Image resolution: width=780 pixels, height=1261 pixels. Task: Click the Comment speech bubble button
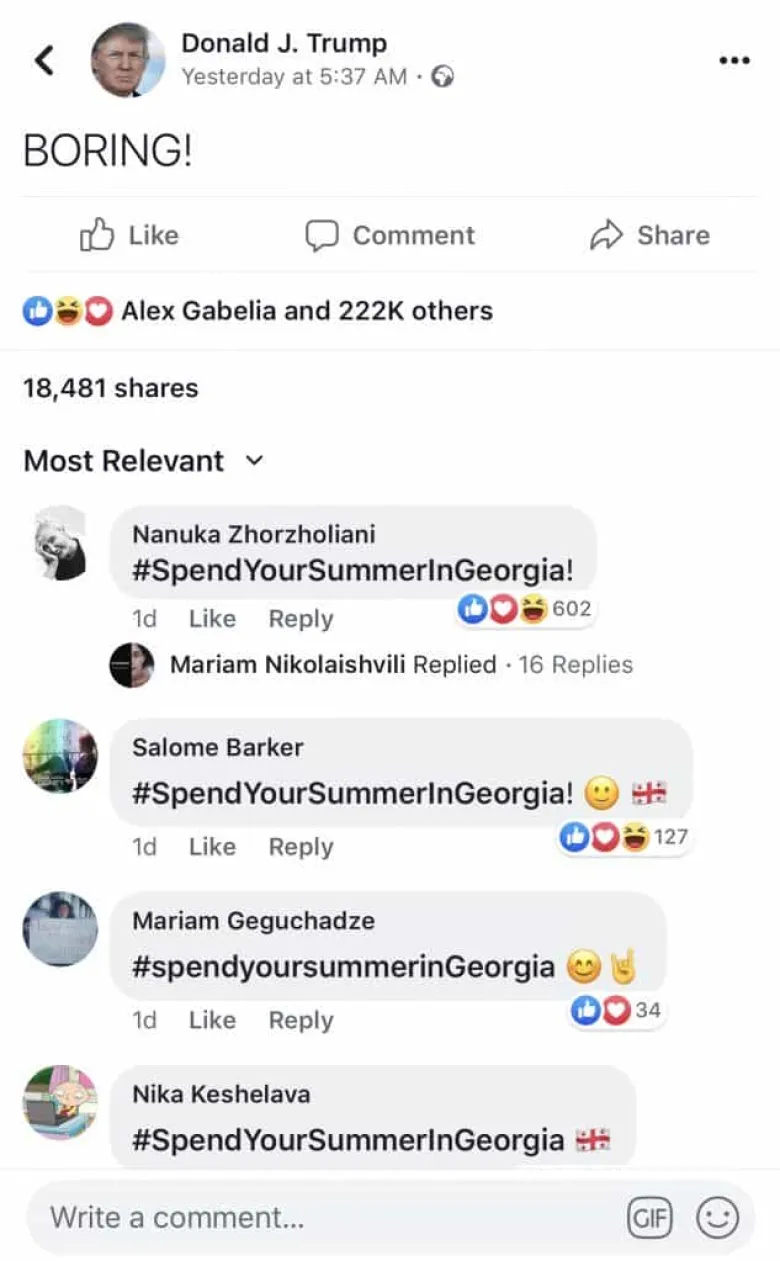click(x=390, y=236)
